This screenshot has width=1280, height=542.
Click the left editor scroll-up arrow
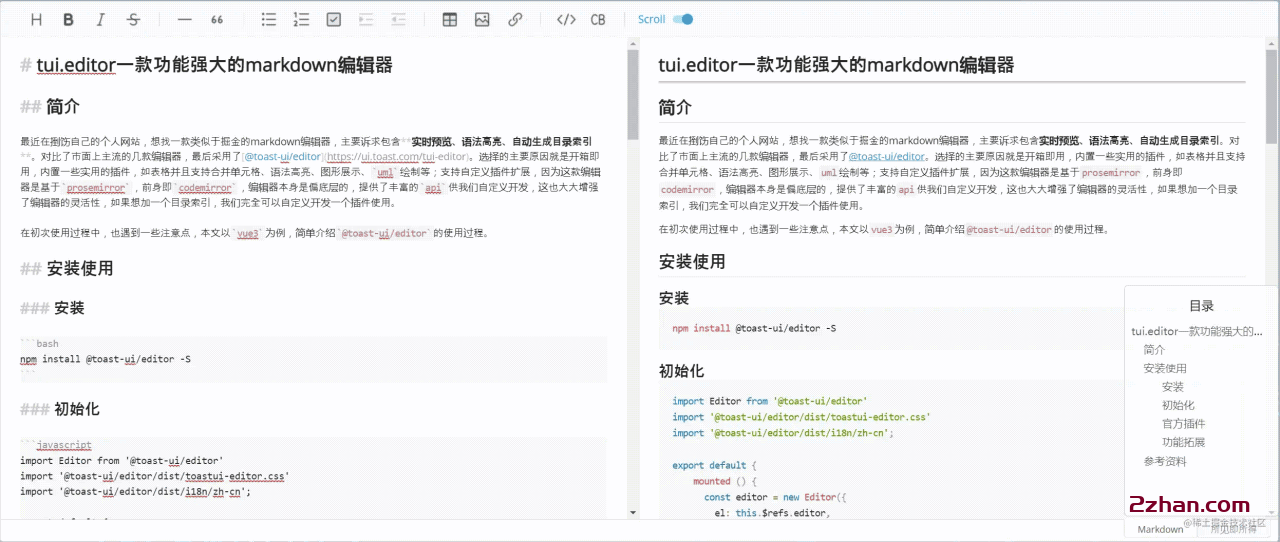(632, 43)
